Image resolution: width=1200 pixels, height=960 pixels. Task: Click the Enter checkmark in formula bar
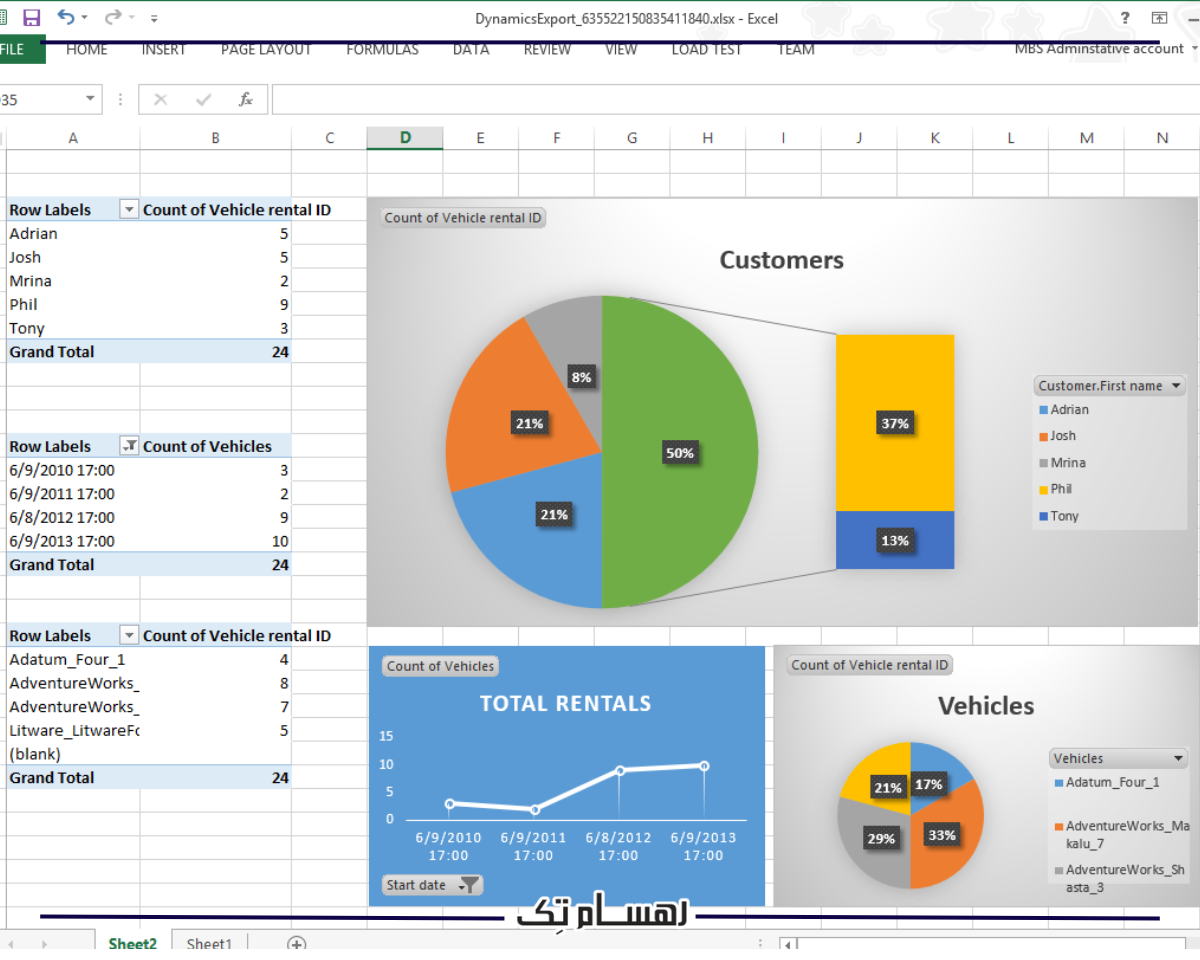tap(204, 99)
